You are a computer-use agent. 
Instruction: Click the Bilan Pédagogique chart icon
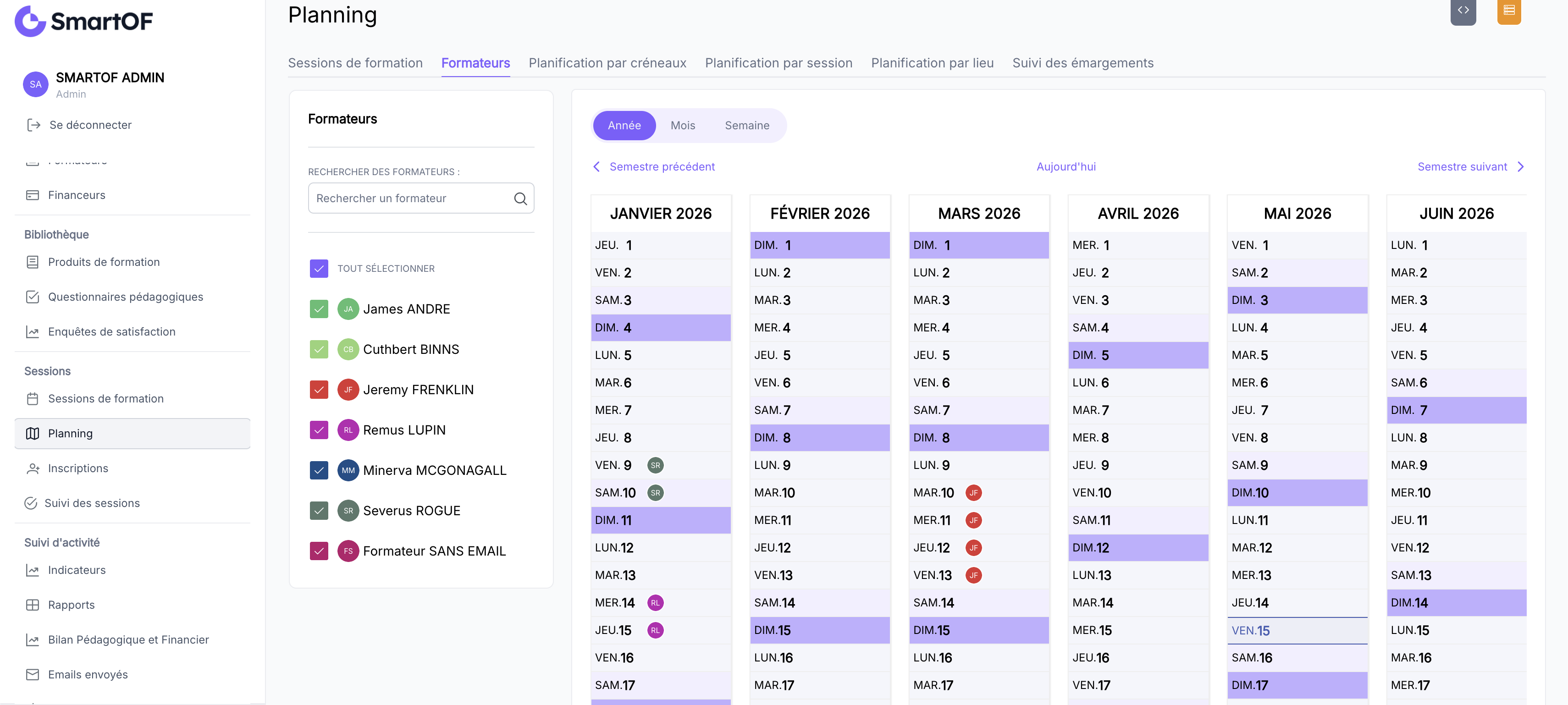click(x=33, y=640)
